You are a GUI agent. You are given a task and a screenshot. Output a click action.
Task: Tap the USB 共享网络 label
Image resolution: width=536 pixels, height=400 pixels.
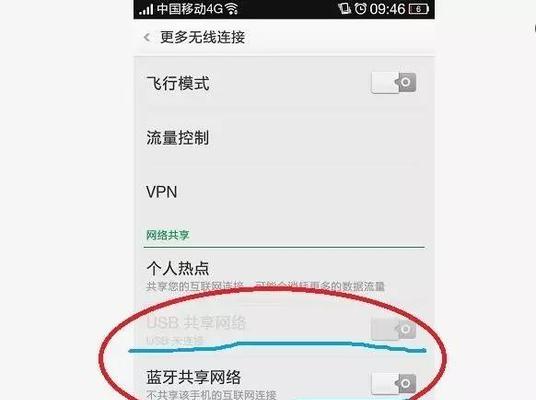tap(196, 322)
